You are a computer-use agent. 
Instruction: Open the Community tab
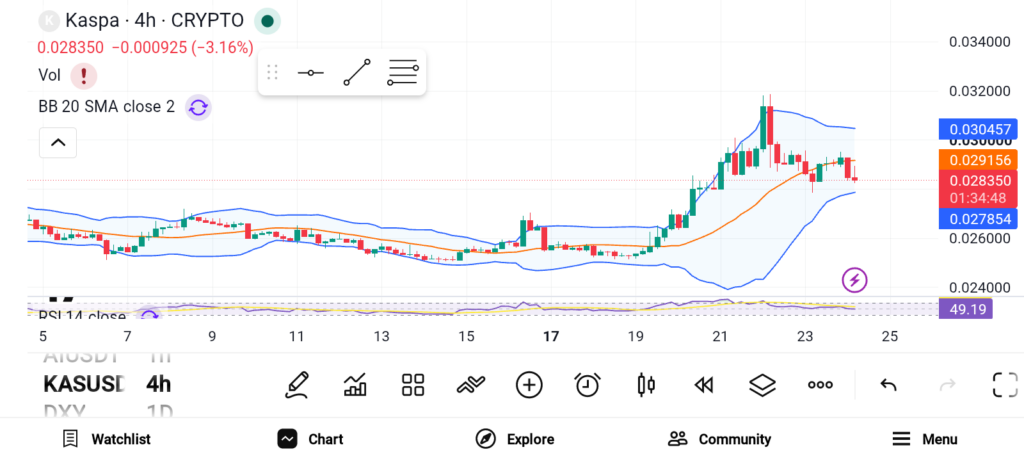[720, 439]
